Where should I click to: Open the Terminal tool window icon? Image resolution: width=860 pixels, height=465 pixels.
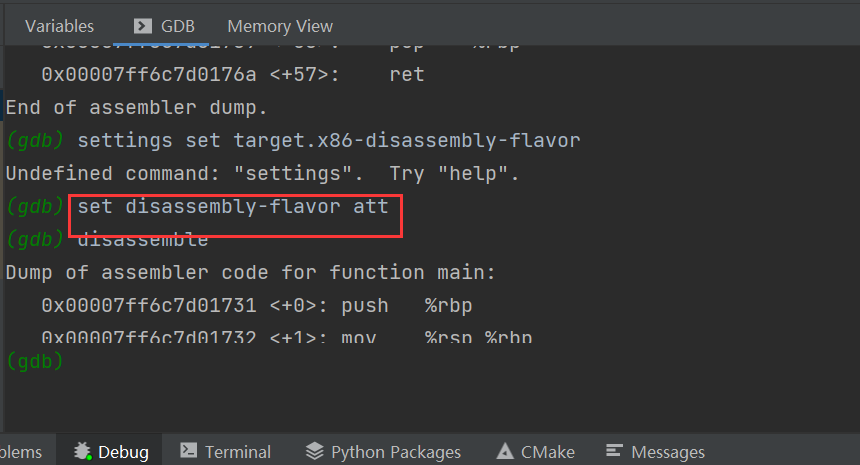tap(187, 452)
